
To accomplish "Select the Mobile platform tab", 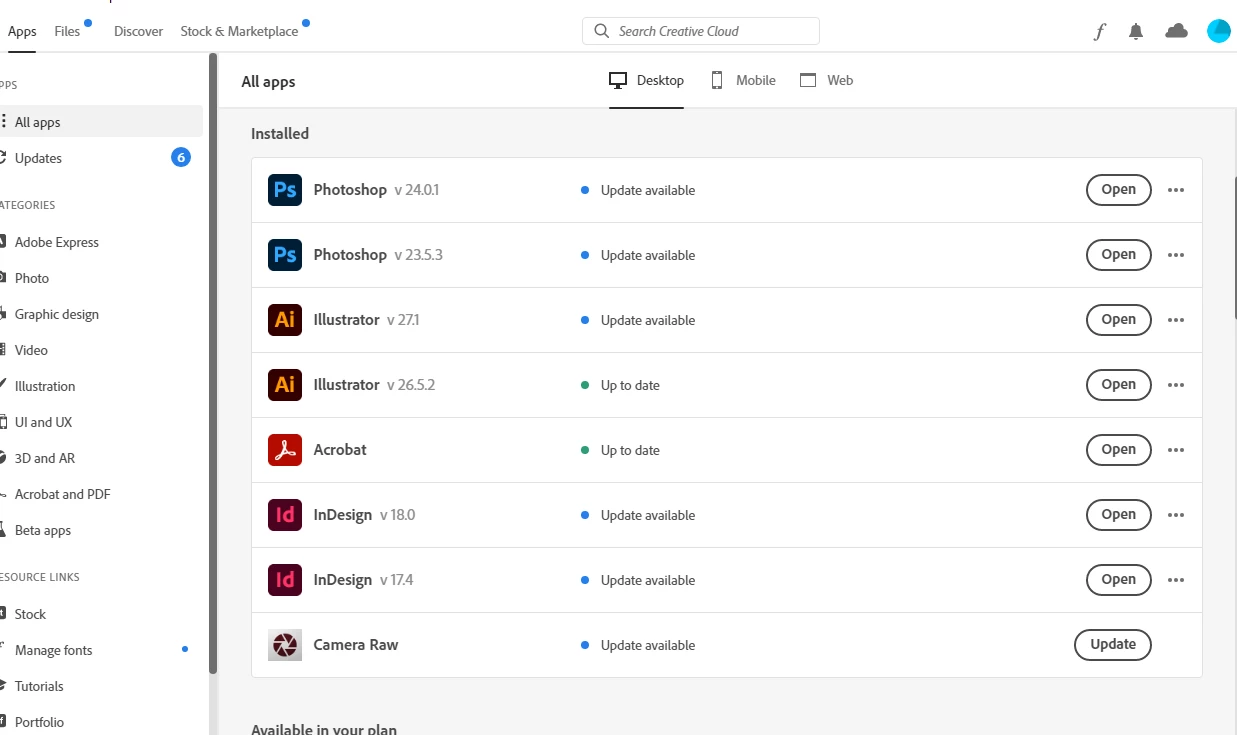I will 743,80.
